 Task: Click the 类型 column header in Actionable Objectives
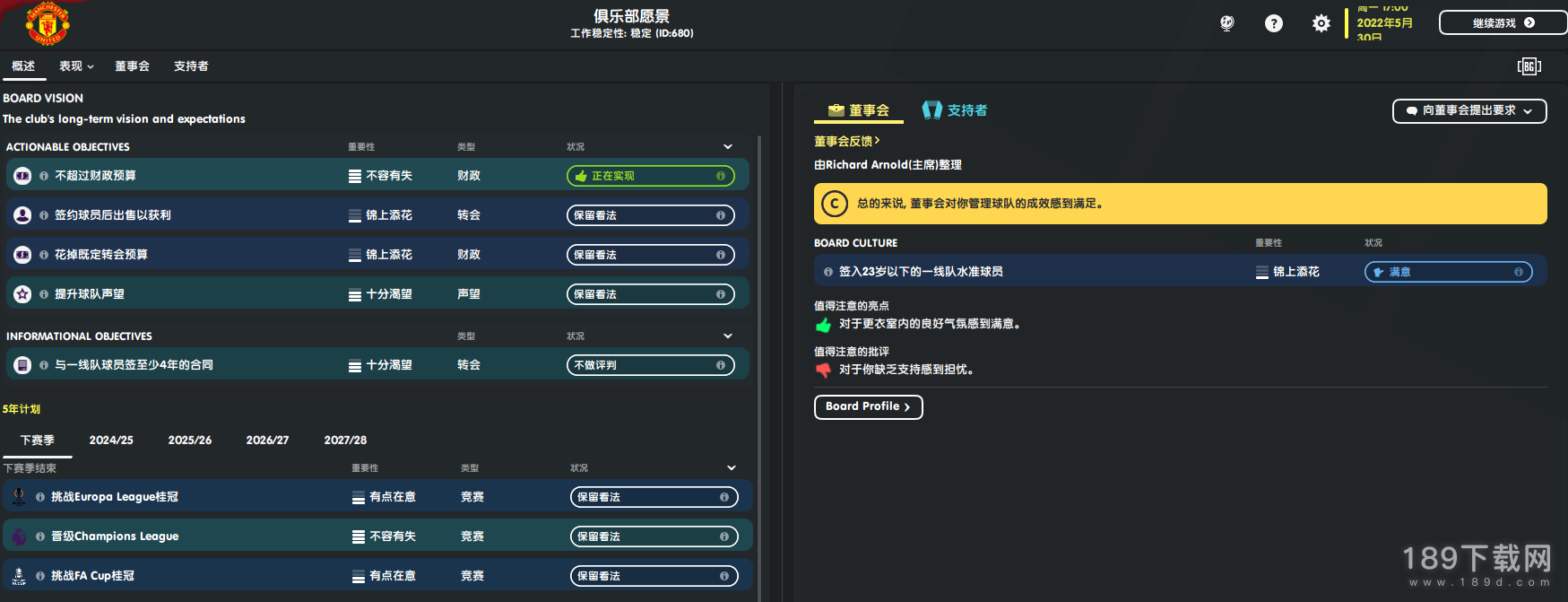(x=466, y=147)
